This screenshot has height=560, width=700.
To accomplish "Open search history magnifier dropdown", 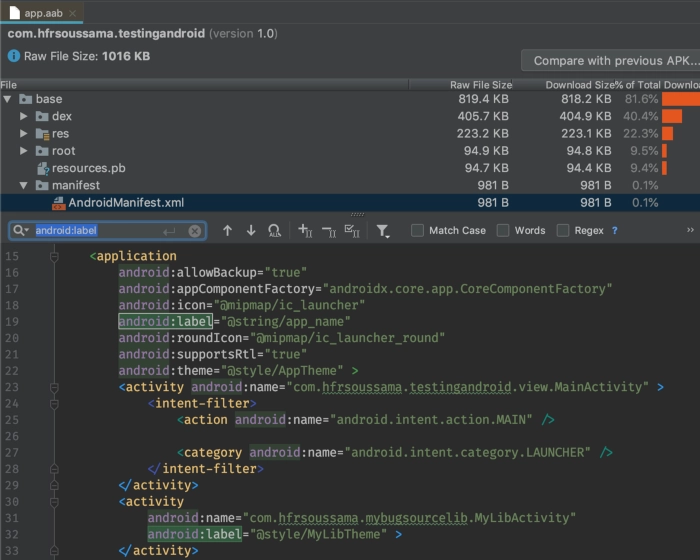I will [x=21, y=231].
